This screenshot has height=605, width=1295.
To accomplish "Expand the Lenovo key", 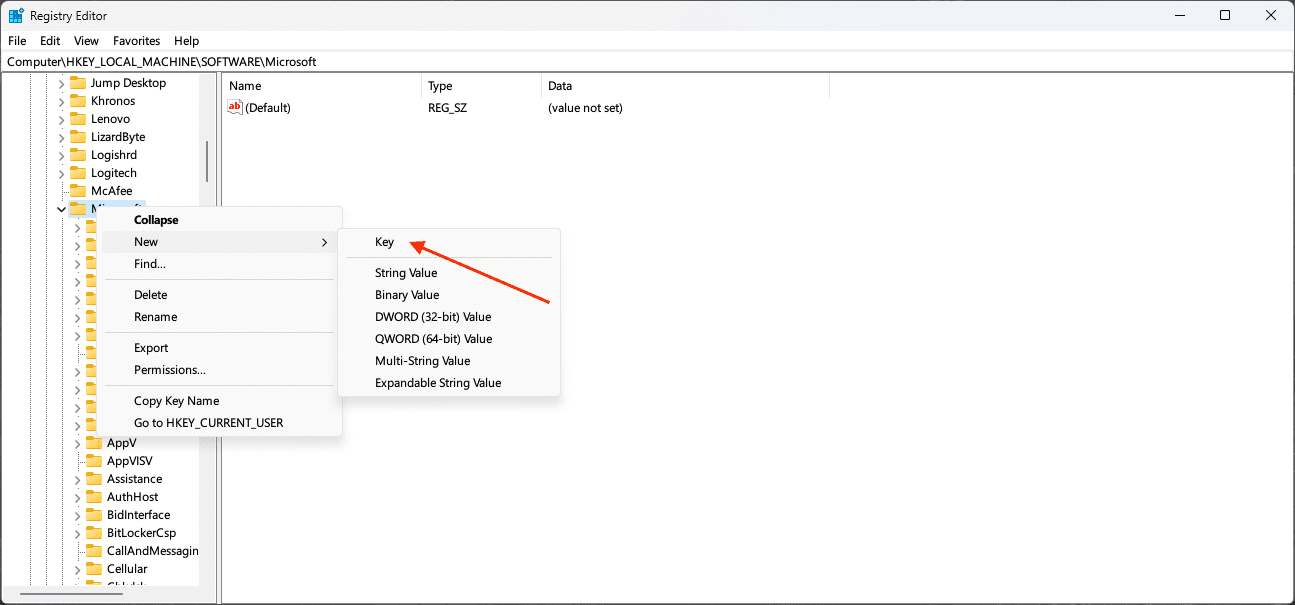I will click(x=61, y=119).
